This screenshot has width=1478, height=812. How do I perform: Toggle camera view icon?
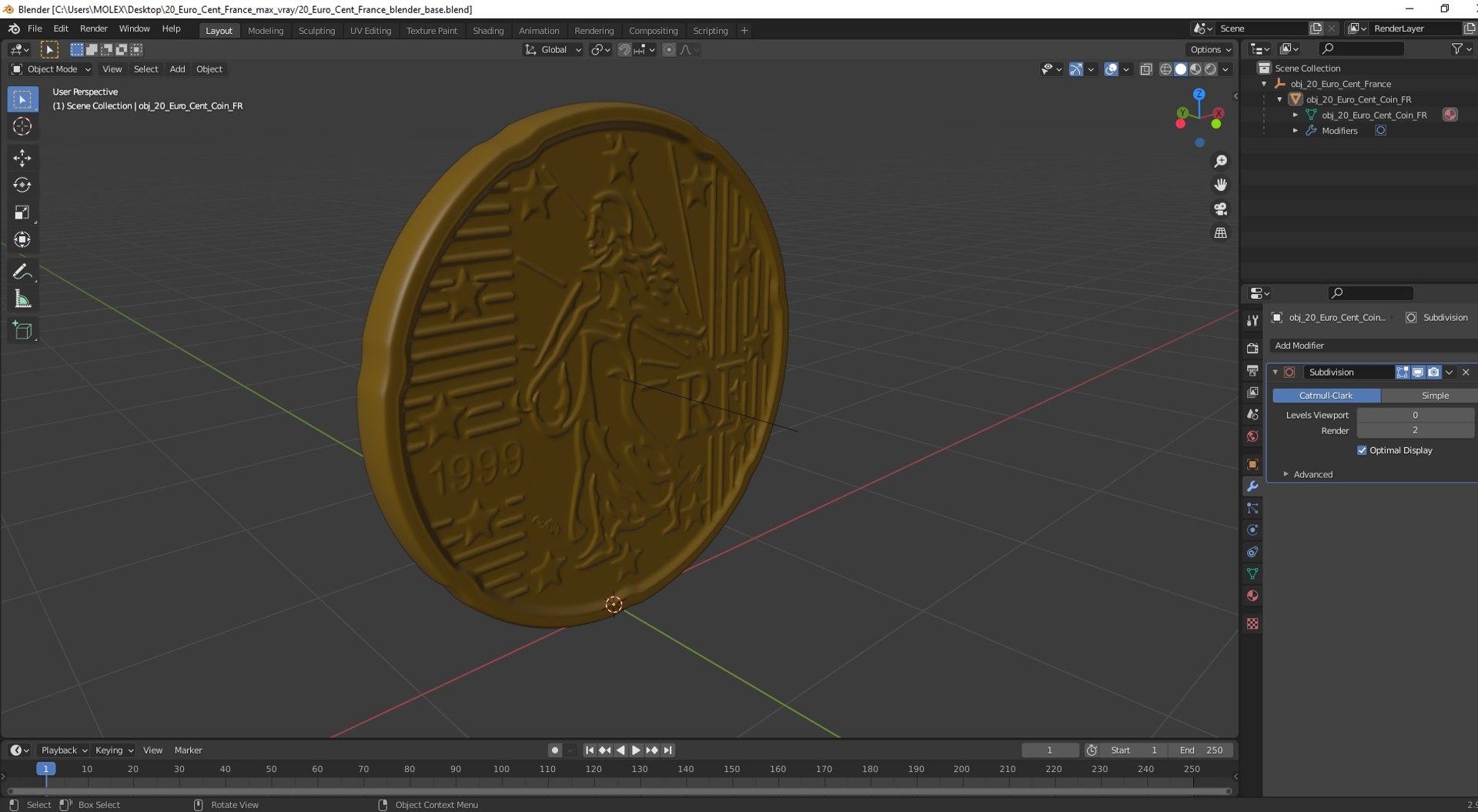(1221, 209)
